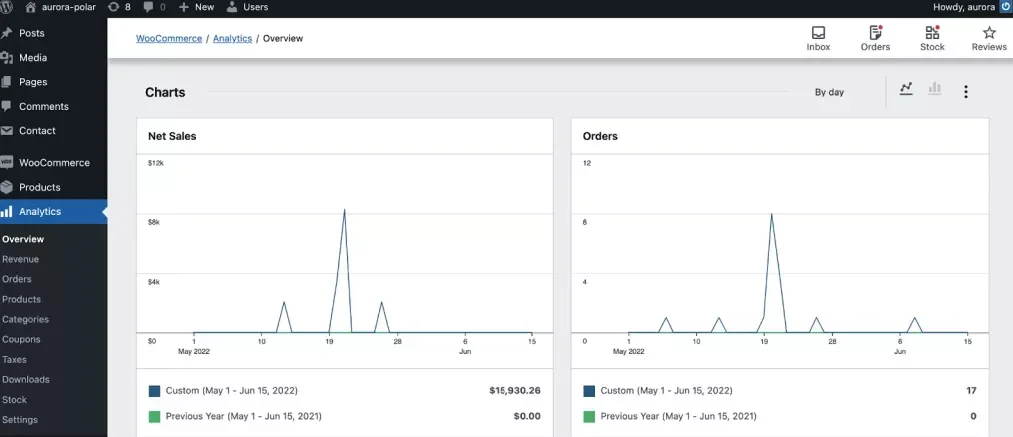Switch to bar chart view
The height and width of the screenshot is (437, 1013).
[935, 89]
